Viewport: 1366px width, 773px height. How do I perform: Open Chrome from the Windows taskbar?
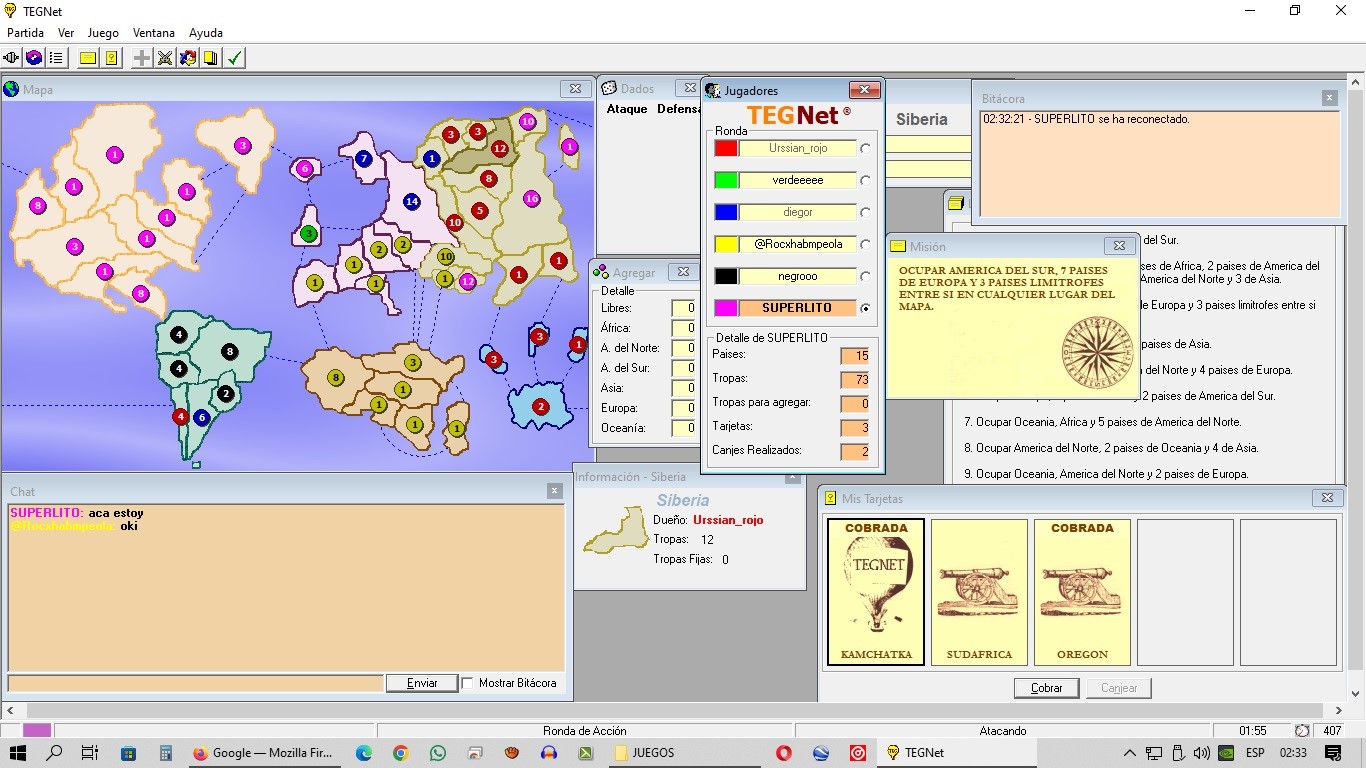coord(400,753)
